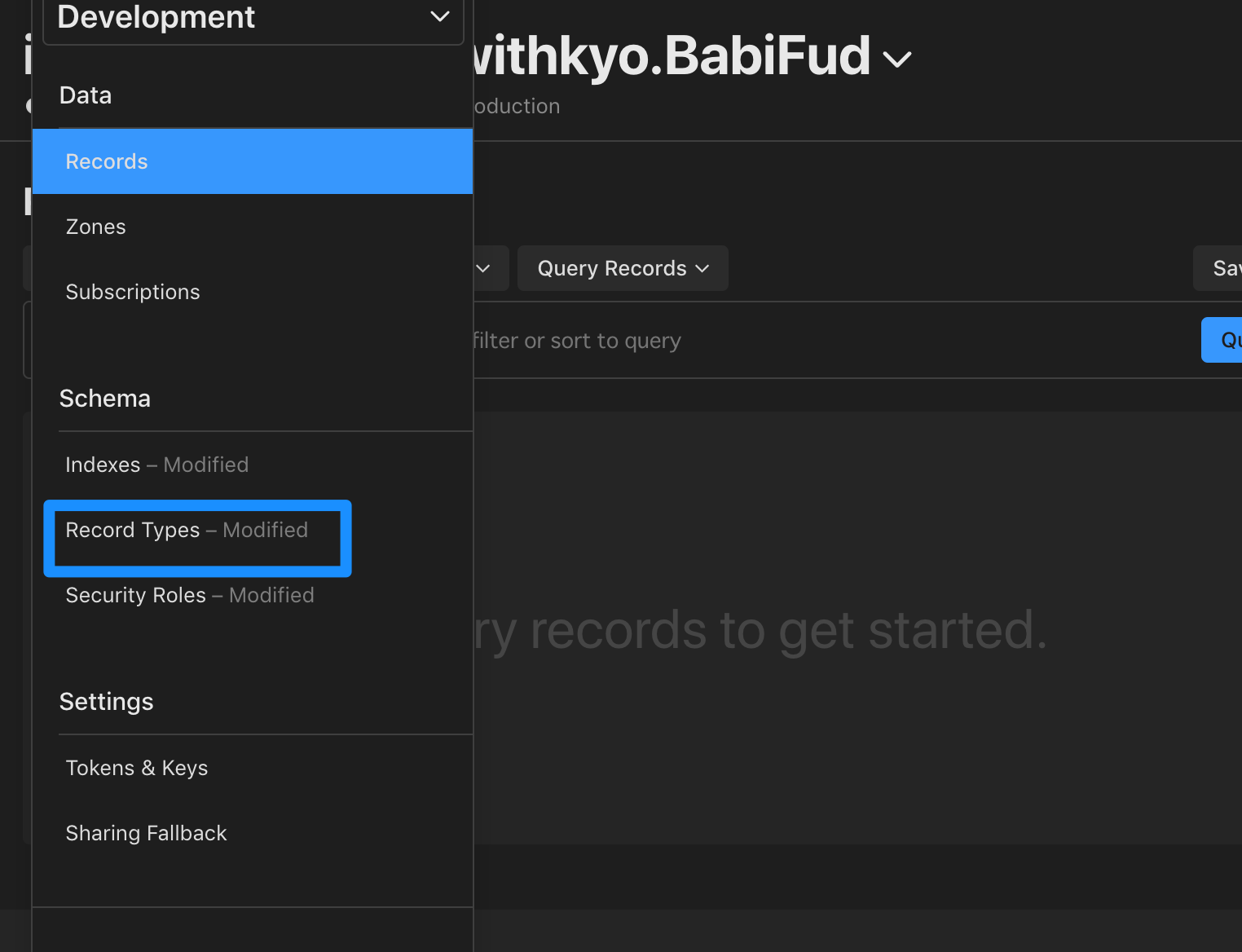The width and height of the screenshot is (1242, 952).
Task: Click the Save button on the right
Action: tap(1225, 267)
